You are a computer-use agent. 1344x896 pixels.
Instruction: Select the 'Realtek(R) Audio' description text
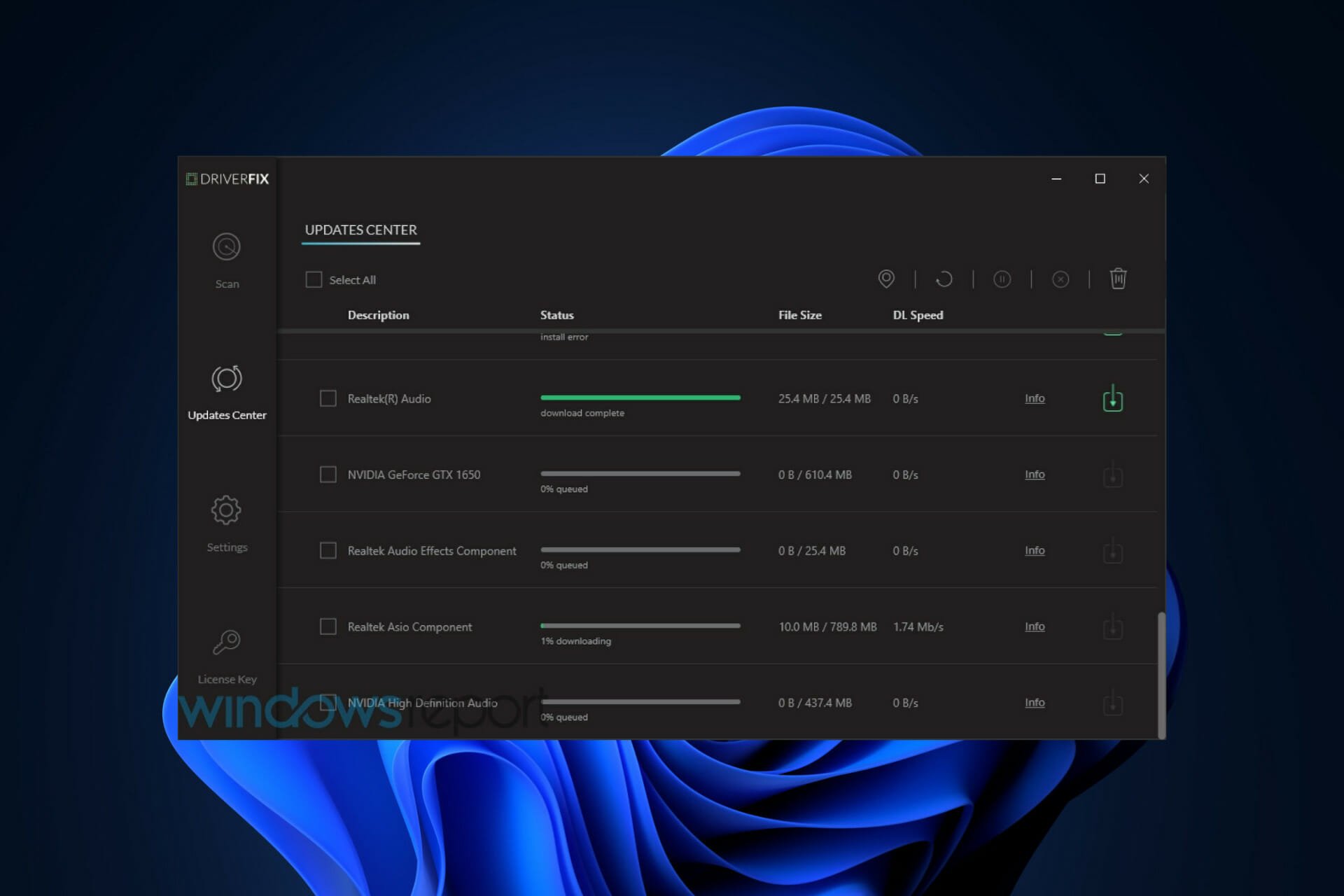click(389, 399)
